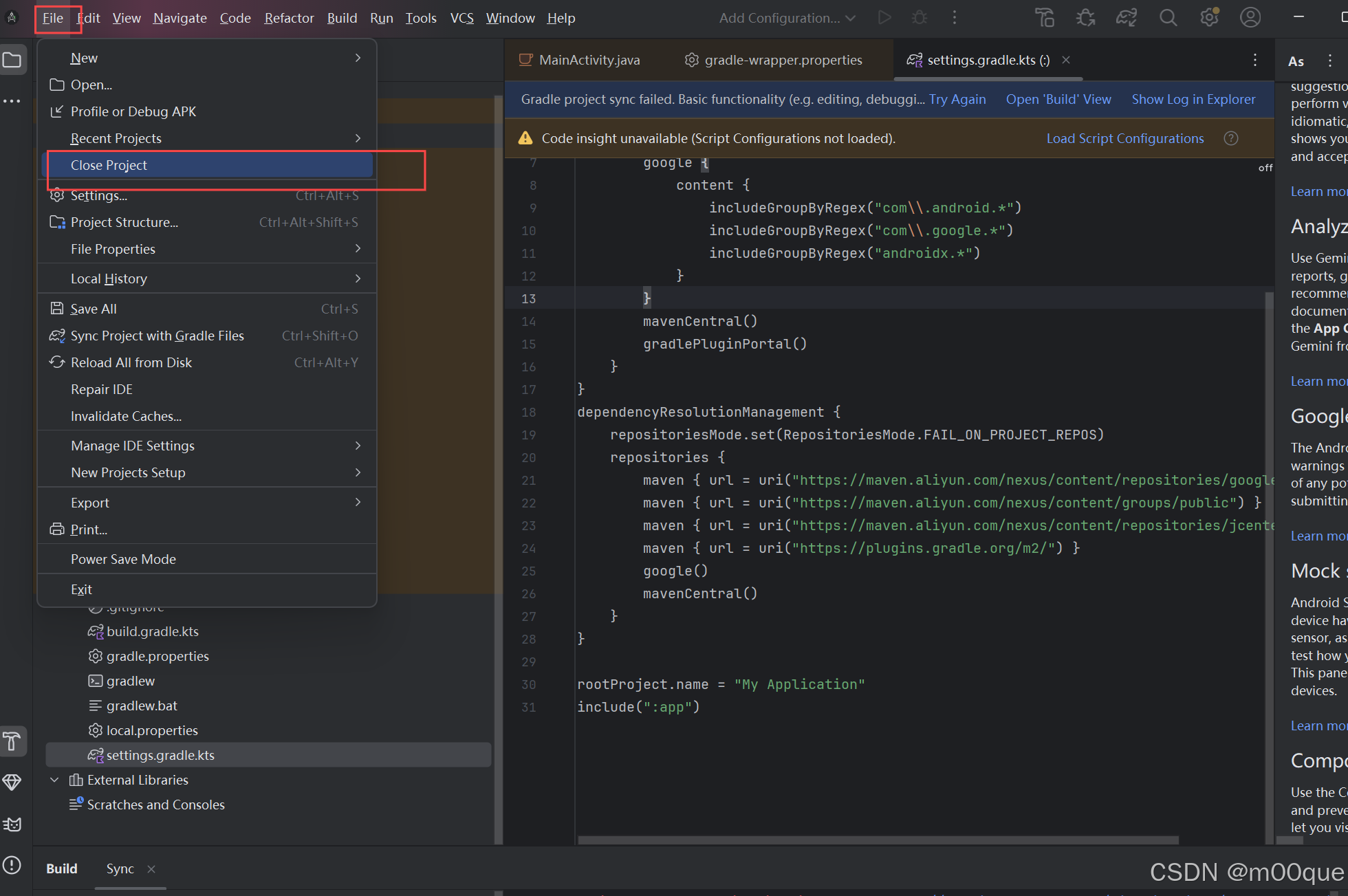1348x896 pixels.
Task: Open the Project tool window folder icon
Action: click(14, 59)
